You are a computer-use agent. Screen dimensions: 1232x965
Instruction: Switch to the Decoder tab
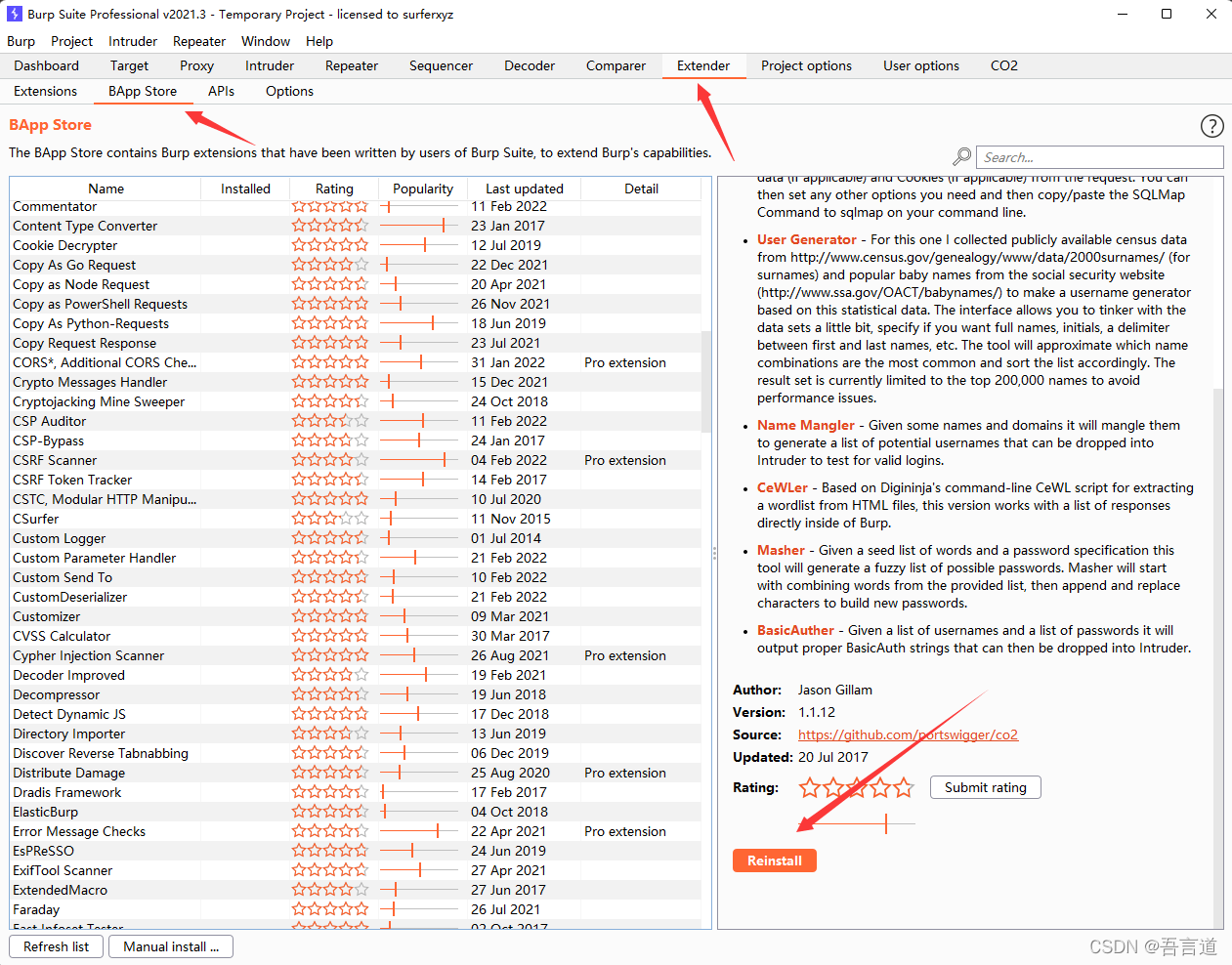tap(530, 65)
